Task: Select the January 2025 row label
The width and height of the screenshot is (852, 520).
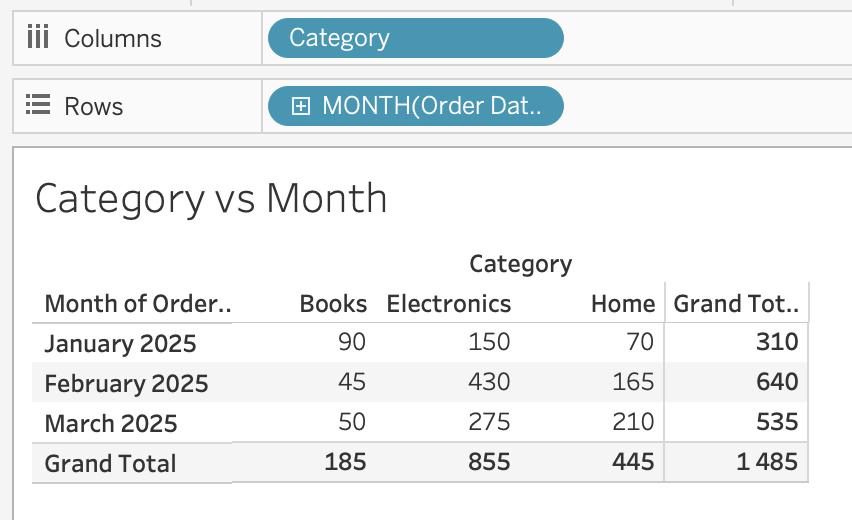Action: 120,344
